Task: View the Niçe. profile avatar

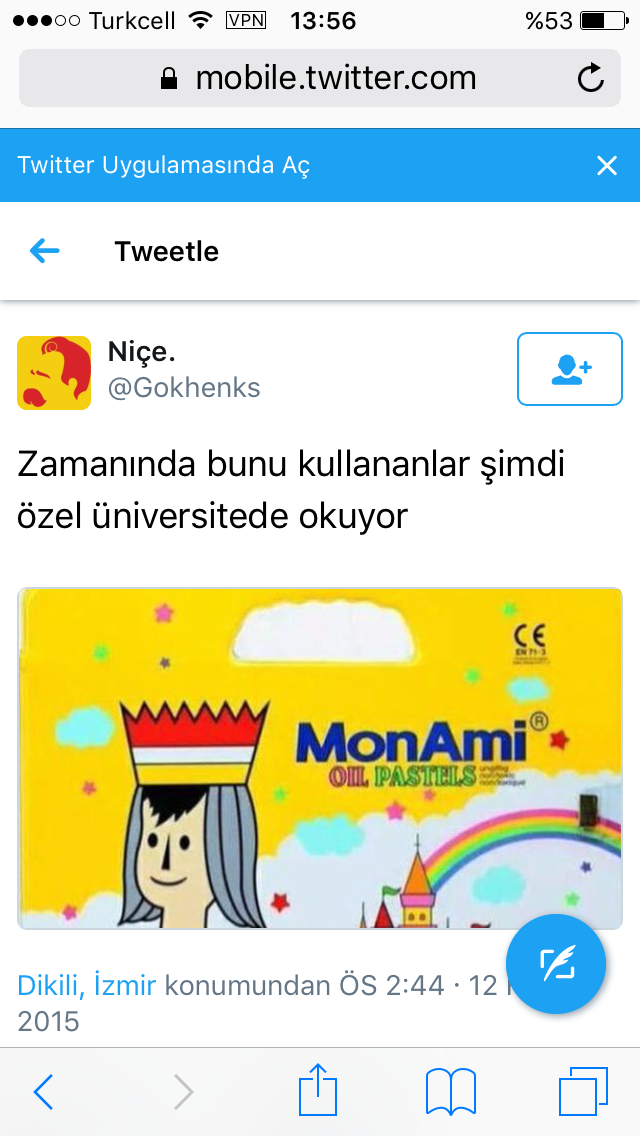Action: [x=54, y=373]
